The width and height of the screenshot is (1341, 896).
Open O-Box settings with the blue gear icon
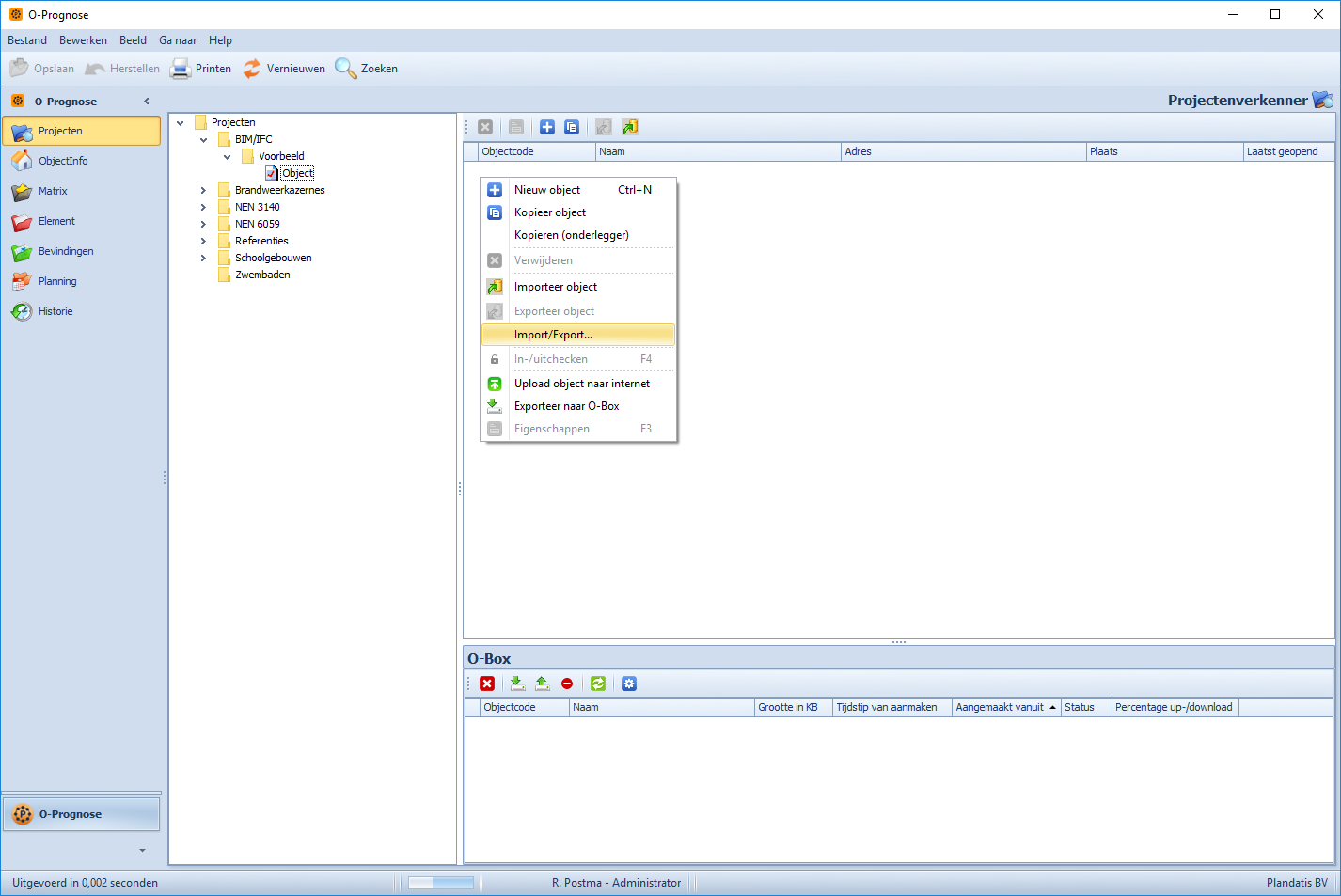[x=629, y=684]
